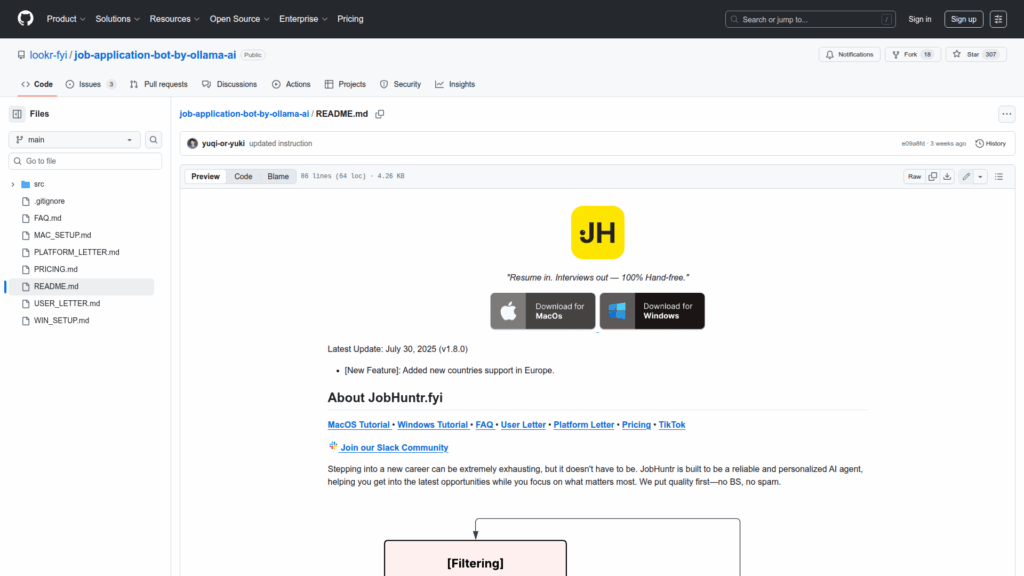Focus the Go to file input
This screenshot has height=576, width=1024.
(85, 161)
